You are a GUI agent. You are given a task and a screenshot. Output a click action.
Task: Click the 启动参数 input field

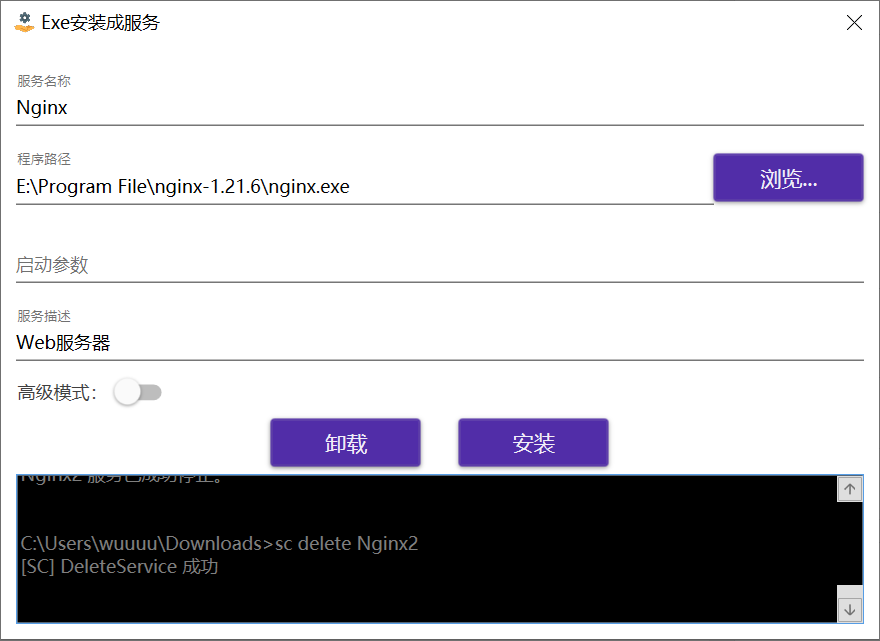point(439,265)
